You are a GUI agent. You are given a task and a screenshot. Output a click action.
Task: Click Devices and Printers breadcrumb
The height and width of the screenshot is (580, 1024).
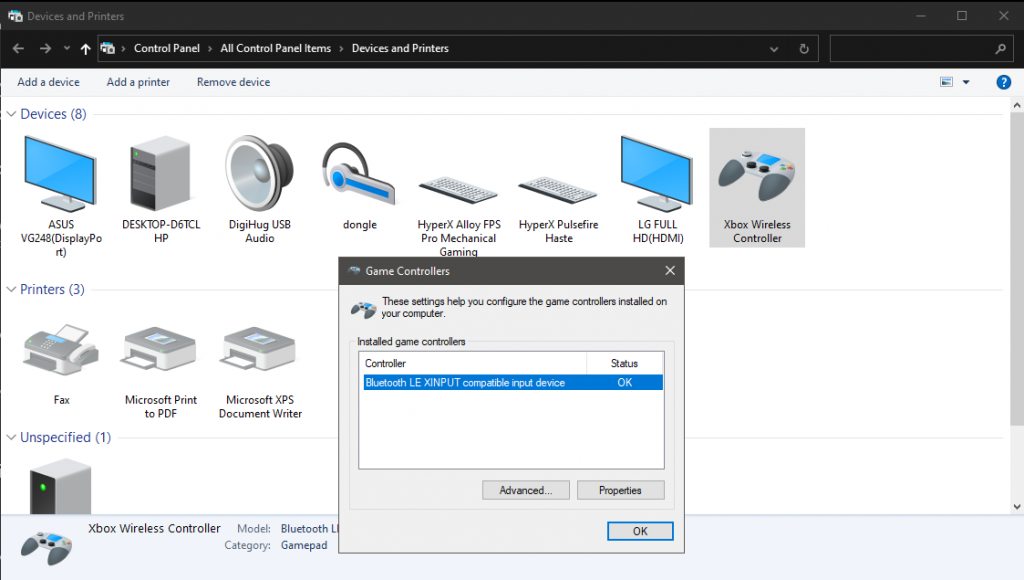click(400, 48)
